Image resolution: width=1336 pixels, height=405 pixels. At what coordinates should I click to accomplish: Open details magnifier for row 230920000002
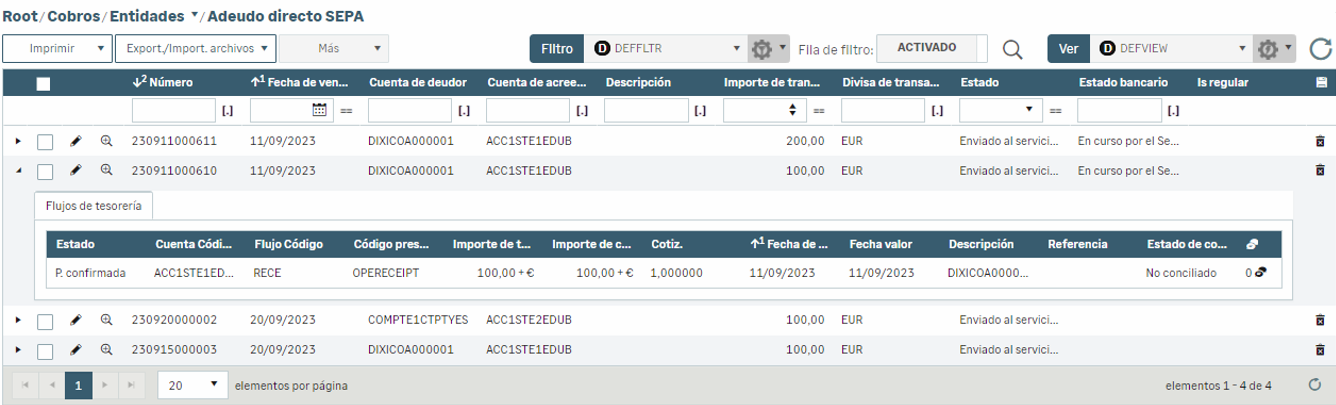(x=106, y=320)
